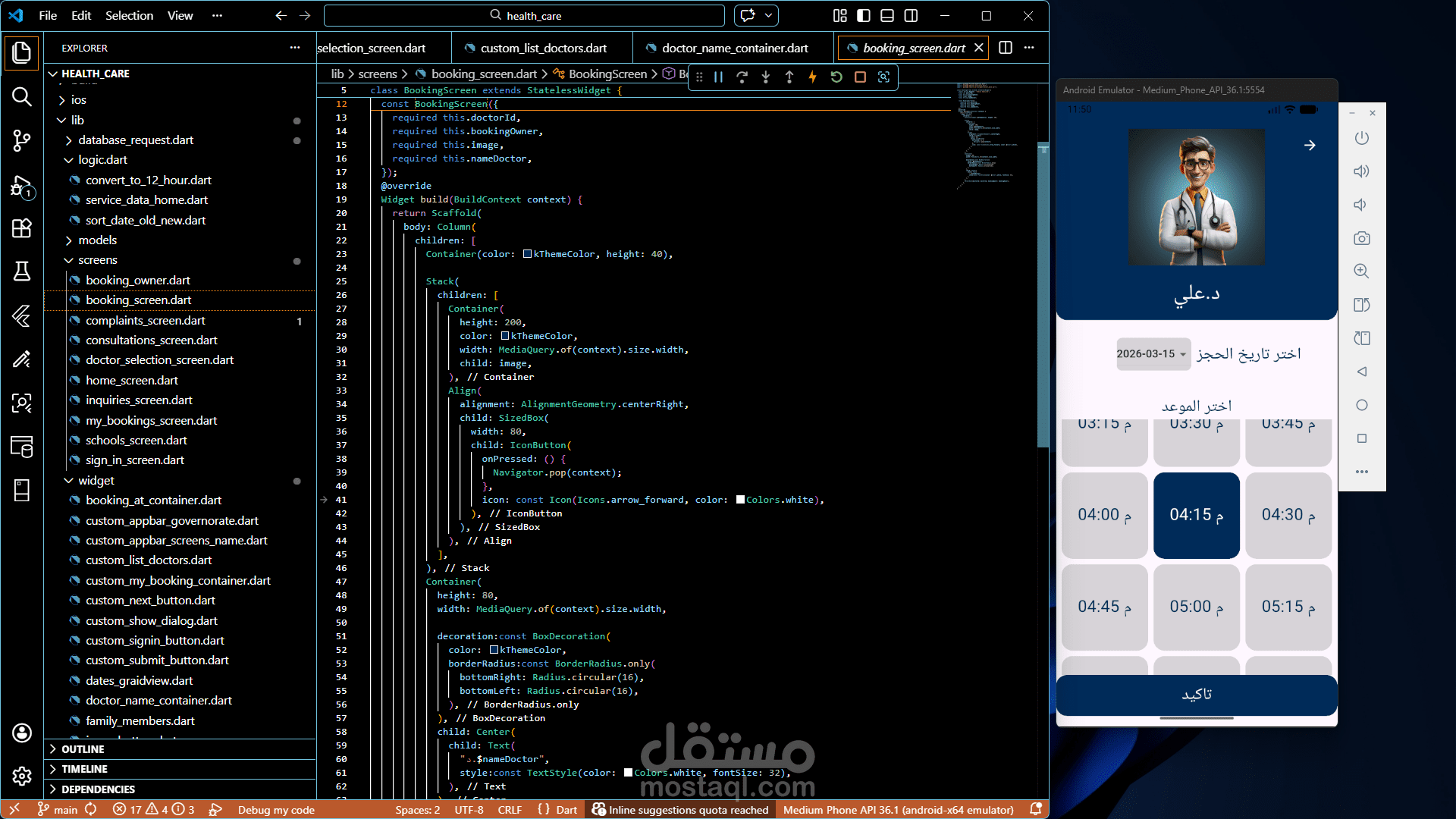
Task: Click the debug Restart icon
Action: click(836, 77)
